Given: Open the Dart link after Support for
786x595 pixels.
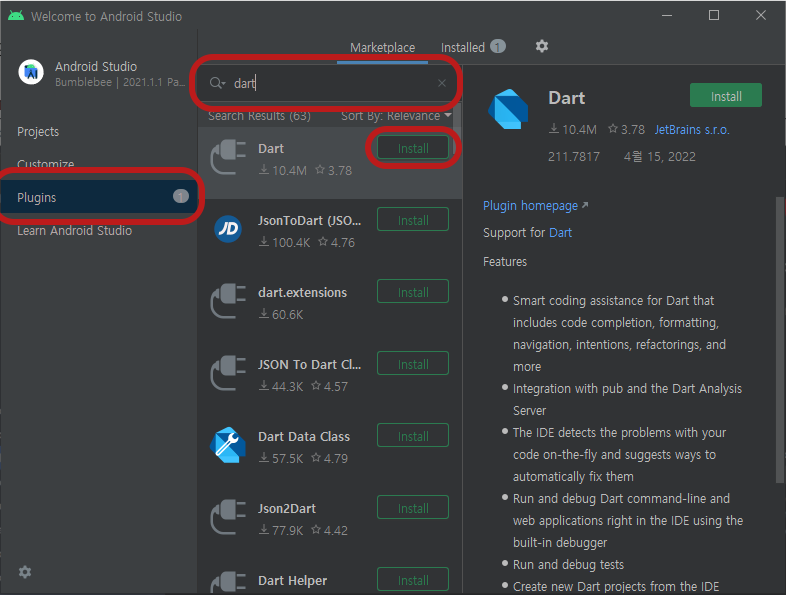Looking at the screenshot, I should [x=560, y=233].
